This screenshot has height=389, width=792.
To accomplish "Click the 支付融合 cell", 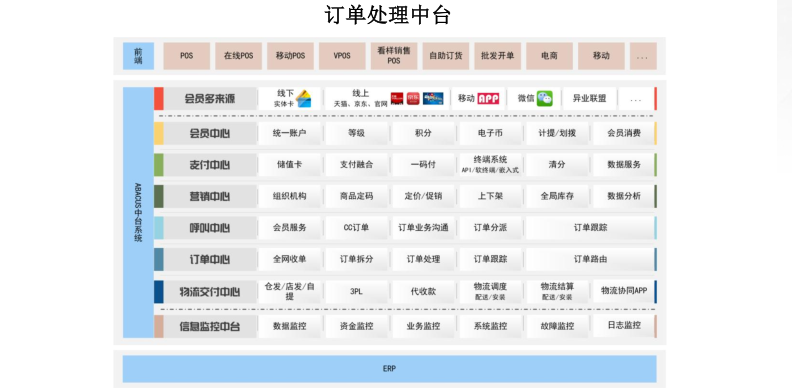I will [x=357, y=165].
